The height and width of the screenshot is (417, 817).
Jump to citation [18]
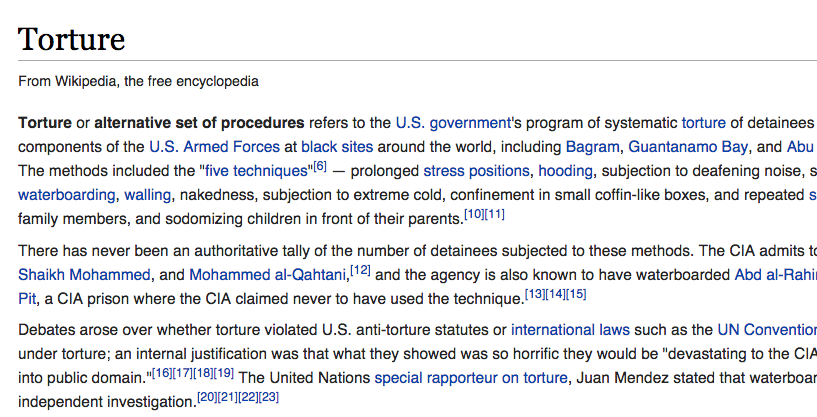pos(203,373)
